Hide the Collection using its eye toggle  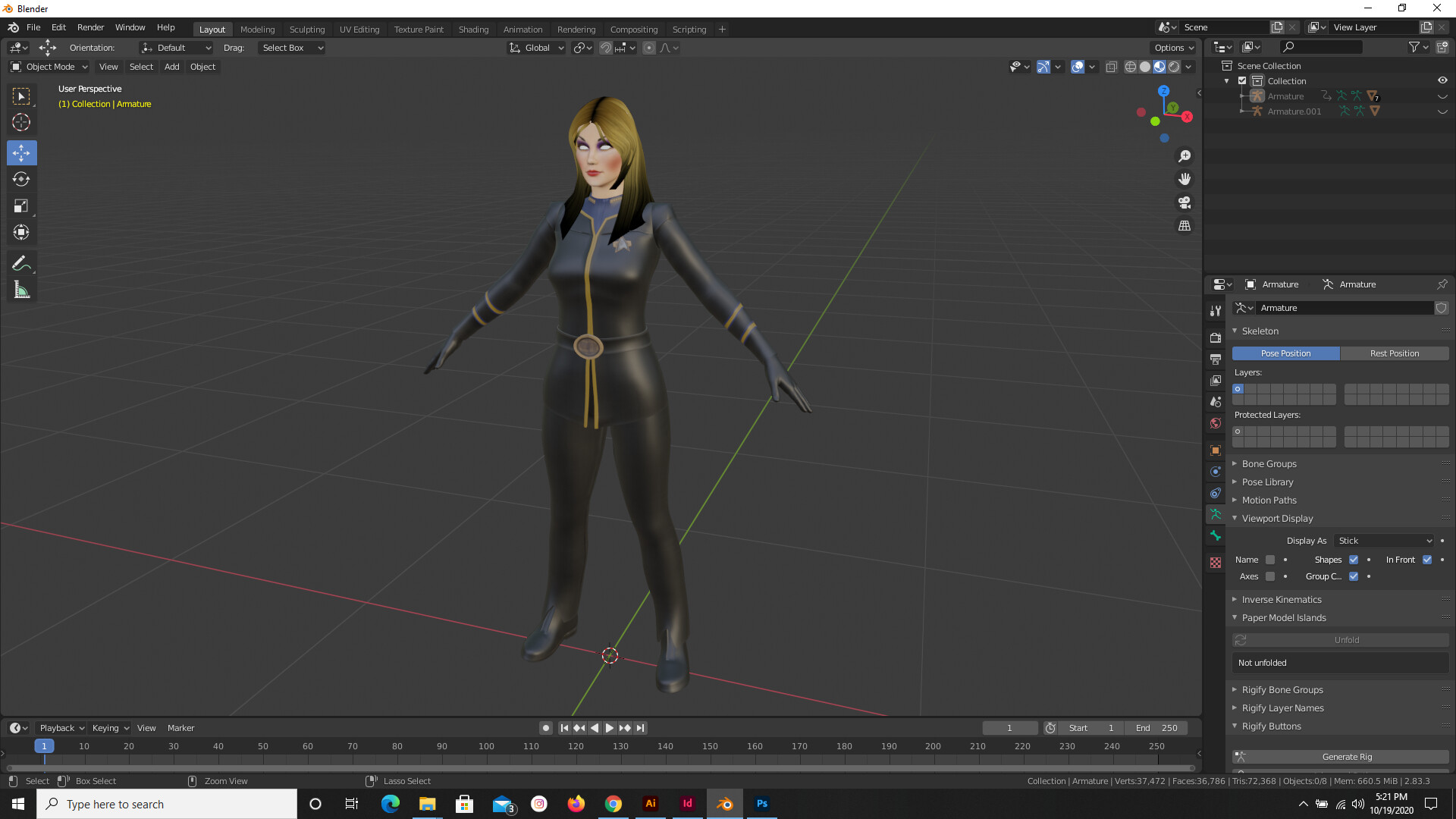pos(1442,80)
